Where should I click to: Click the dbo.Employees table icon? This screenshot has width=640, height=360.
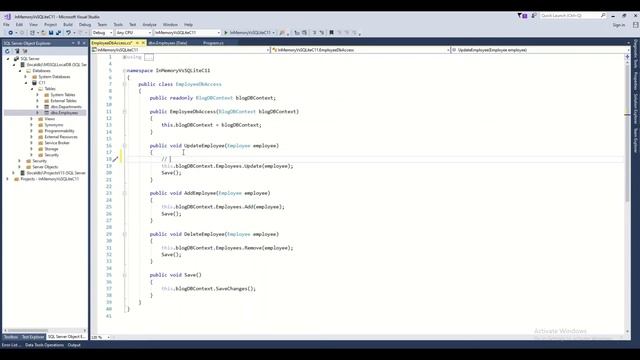click(47, 113)
